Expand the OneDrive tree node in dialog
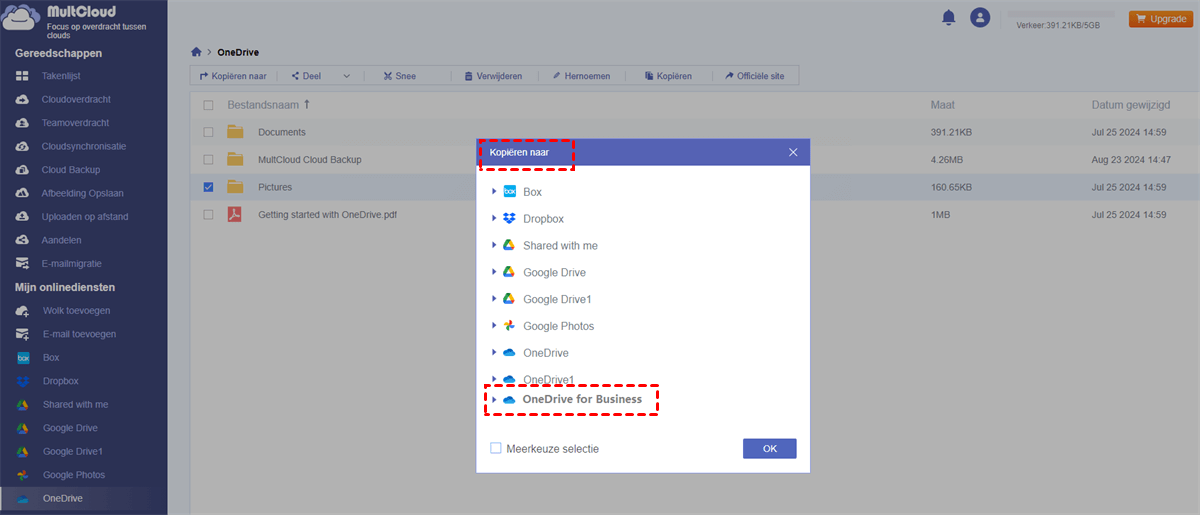 (x=494, y=353)
